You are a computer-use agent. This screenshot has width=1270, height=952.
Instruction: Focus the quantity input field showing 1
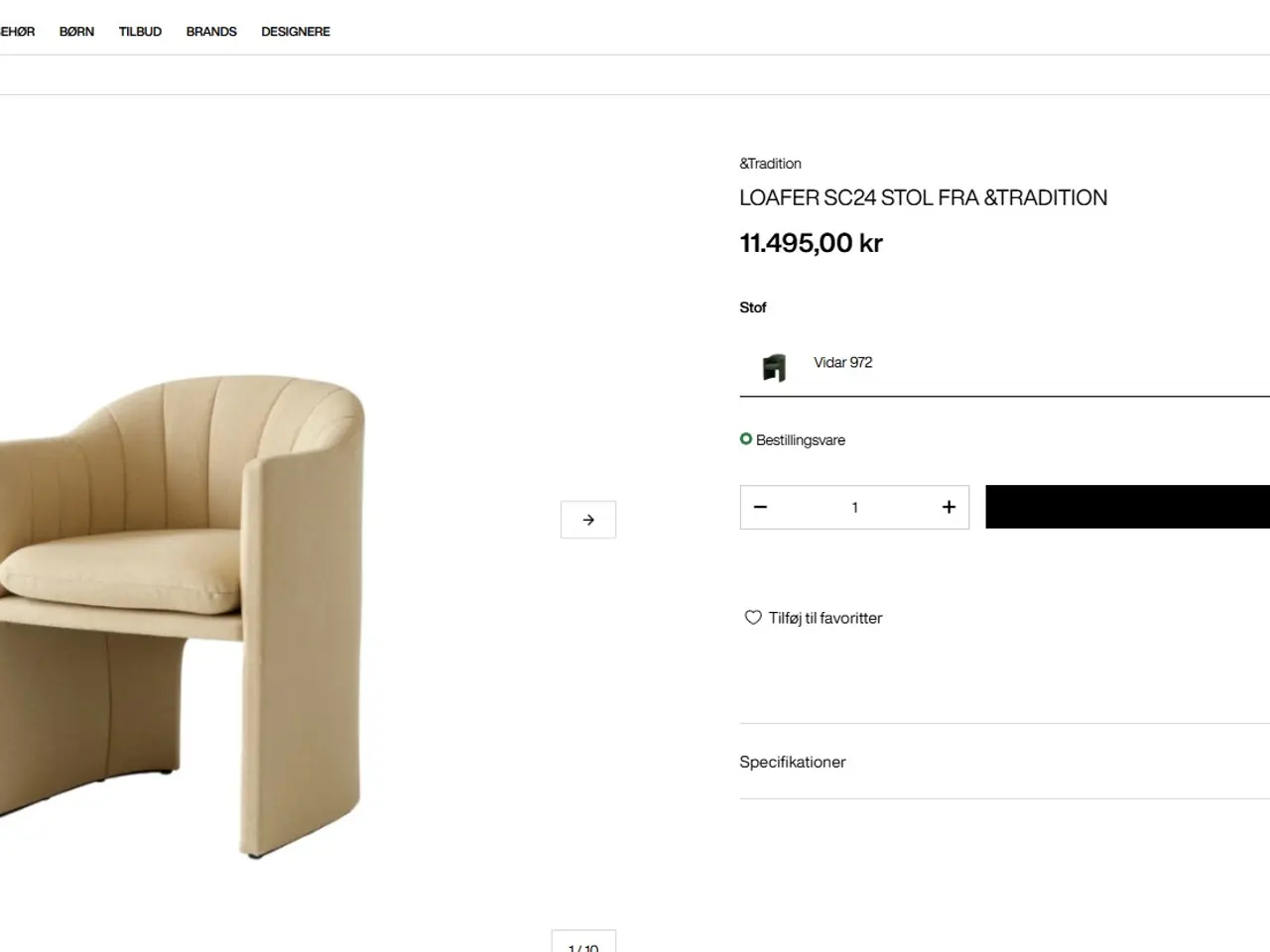point(854,507)
